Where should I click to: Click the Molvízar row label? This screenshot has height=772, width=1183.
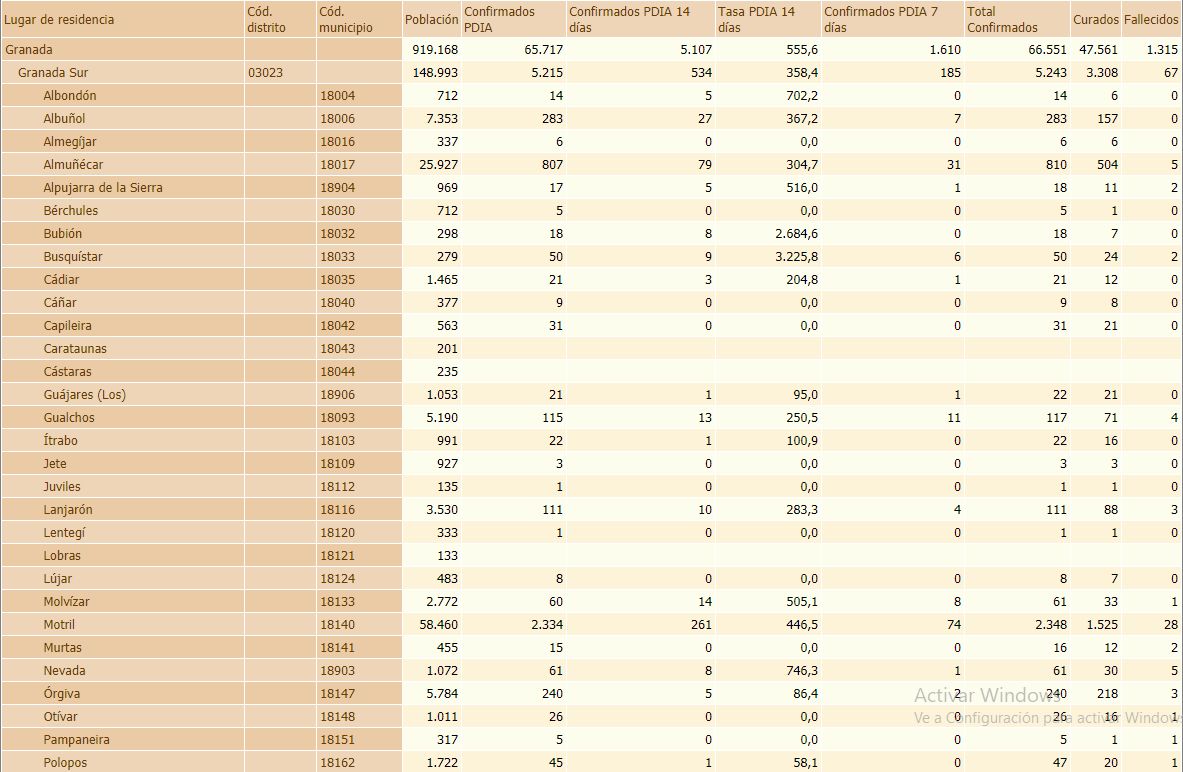[66, 602]
